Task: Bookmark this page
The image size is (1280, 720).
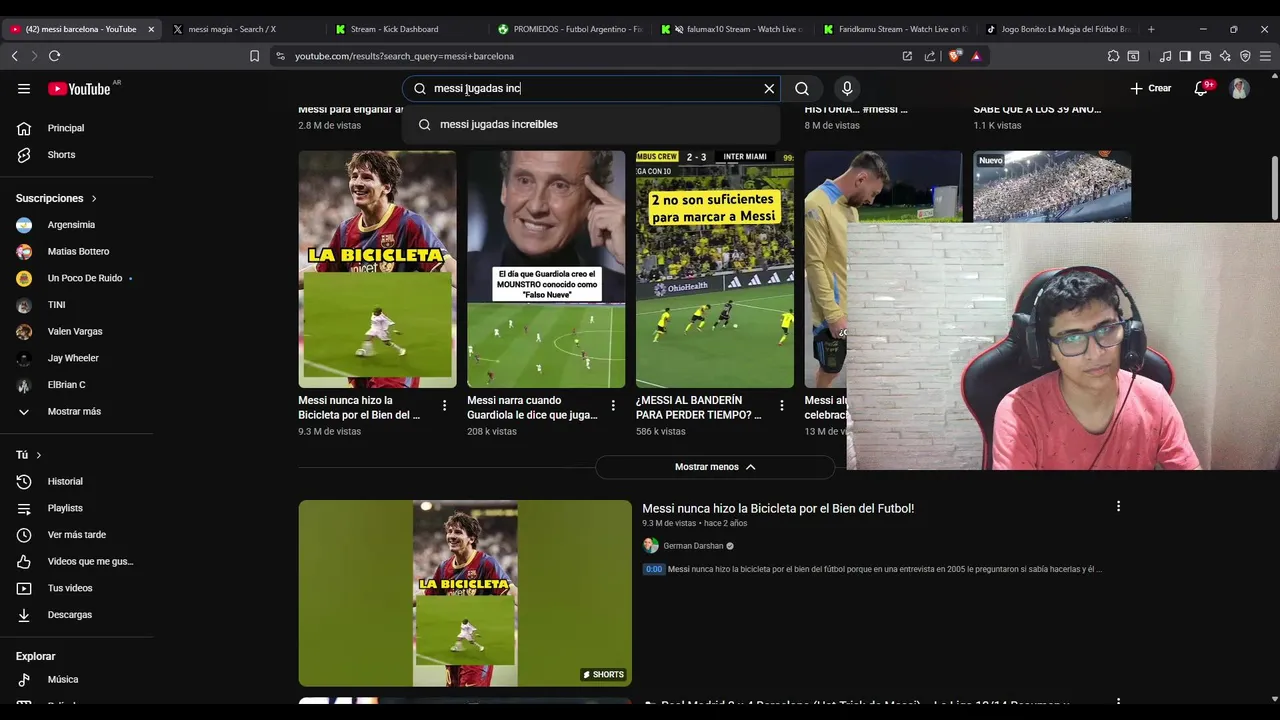Action: click(254, 56)
